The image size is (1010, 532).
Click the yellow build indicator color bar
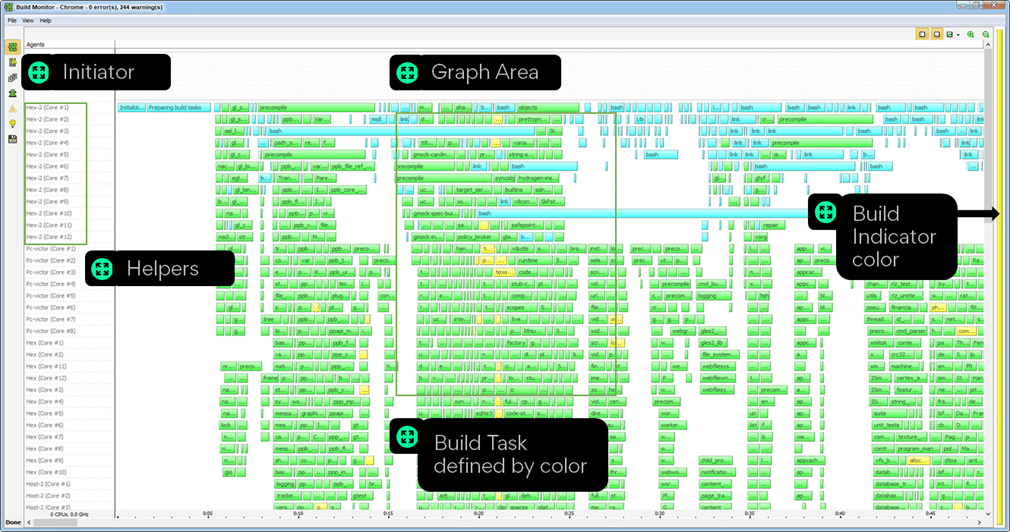tap(1000, 279)
